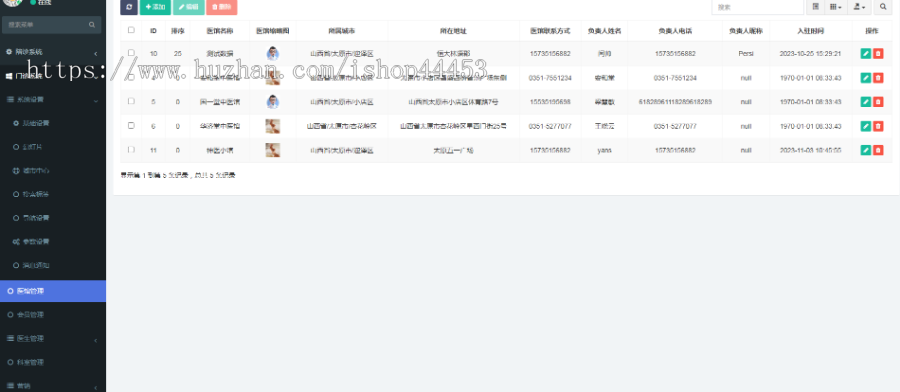Focus the sidebar menu search box

point(52,25)
